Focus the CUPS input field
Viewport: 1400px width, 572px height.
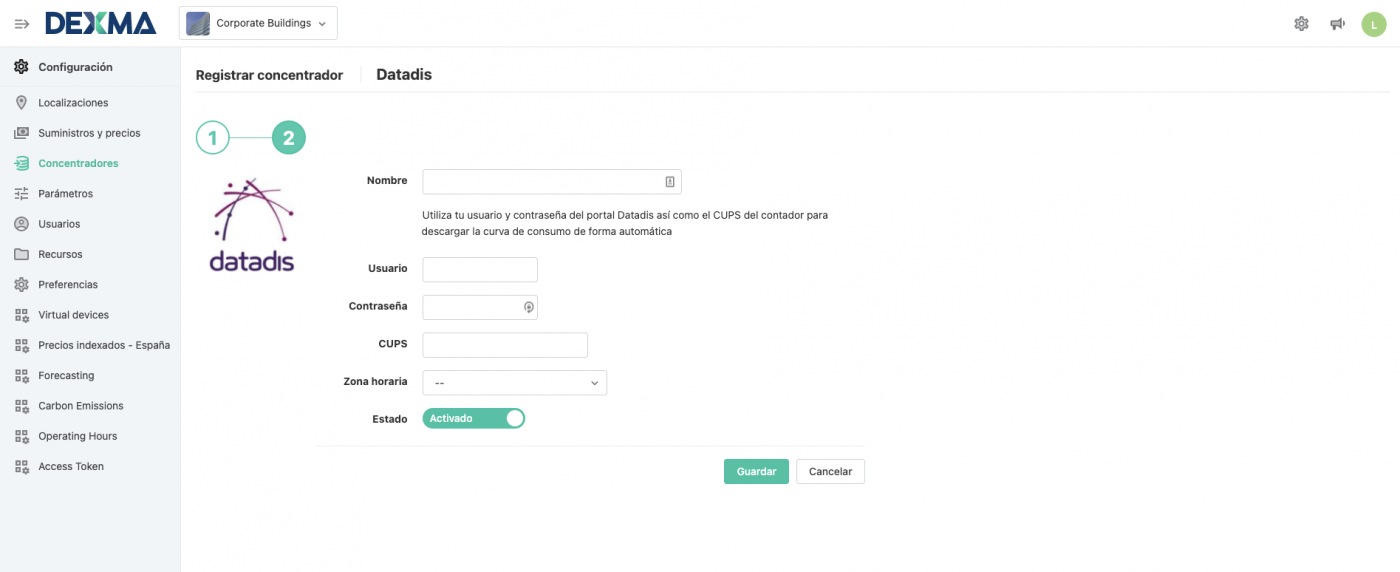point(505,345)
